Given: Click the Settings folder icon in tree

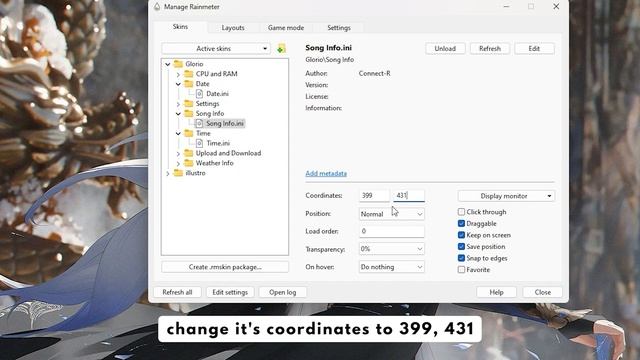Looking at the screenshot, I should click(189, 104).
